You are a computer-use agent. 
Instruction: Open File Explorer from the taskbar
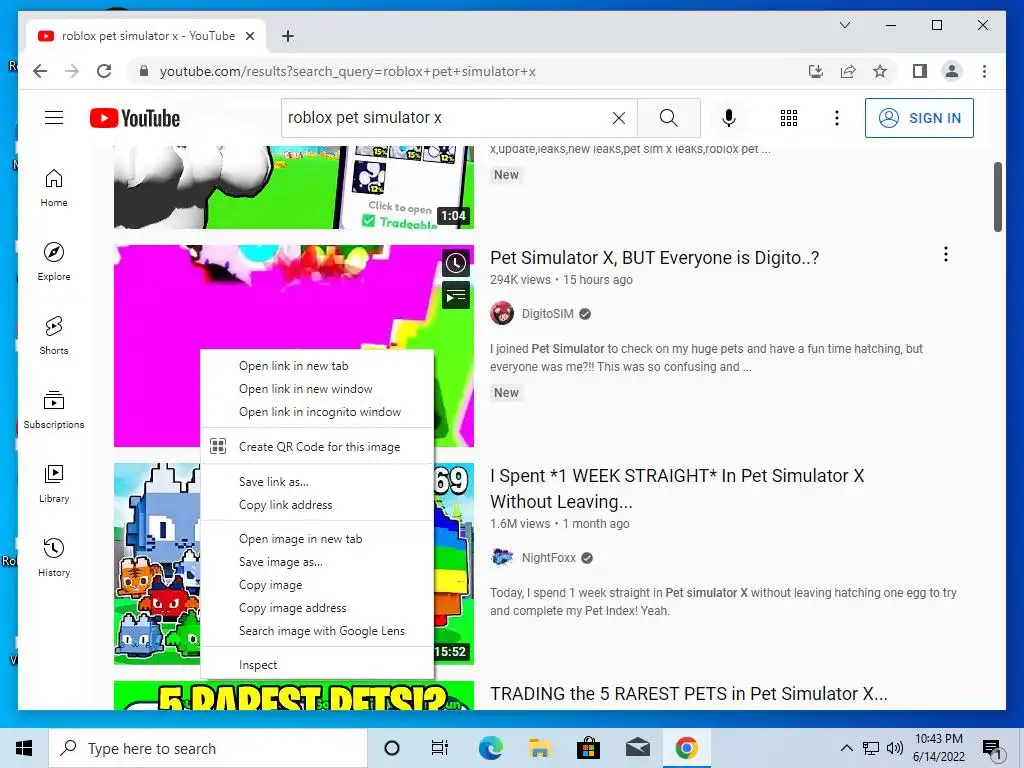coord(539,748)
